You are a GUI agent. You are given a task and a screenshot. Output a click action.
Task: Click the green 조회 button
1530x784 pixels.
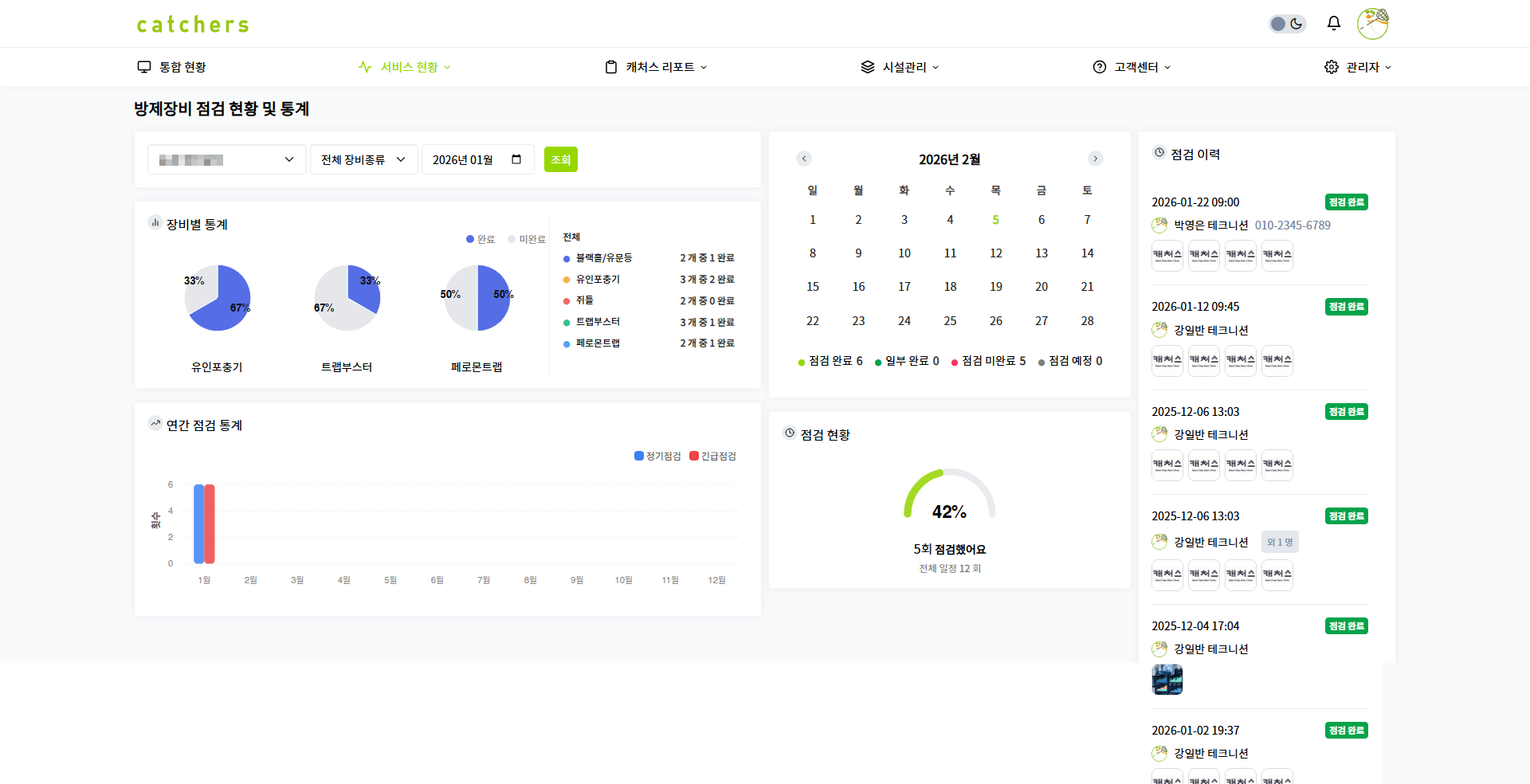(x=560, y=159)
